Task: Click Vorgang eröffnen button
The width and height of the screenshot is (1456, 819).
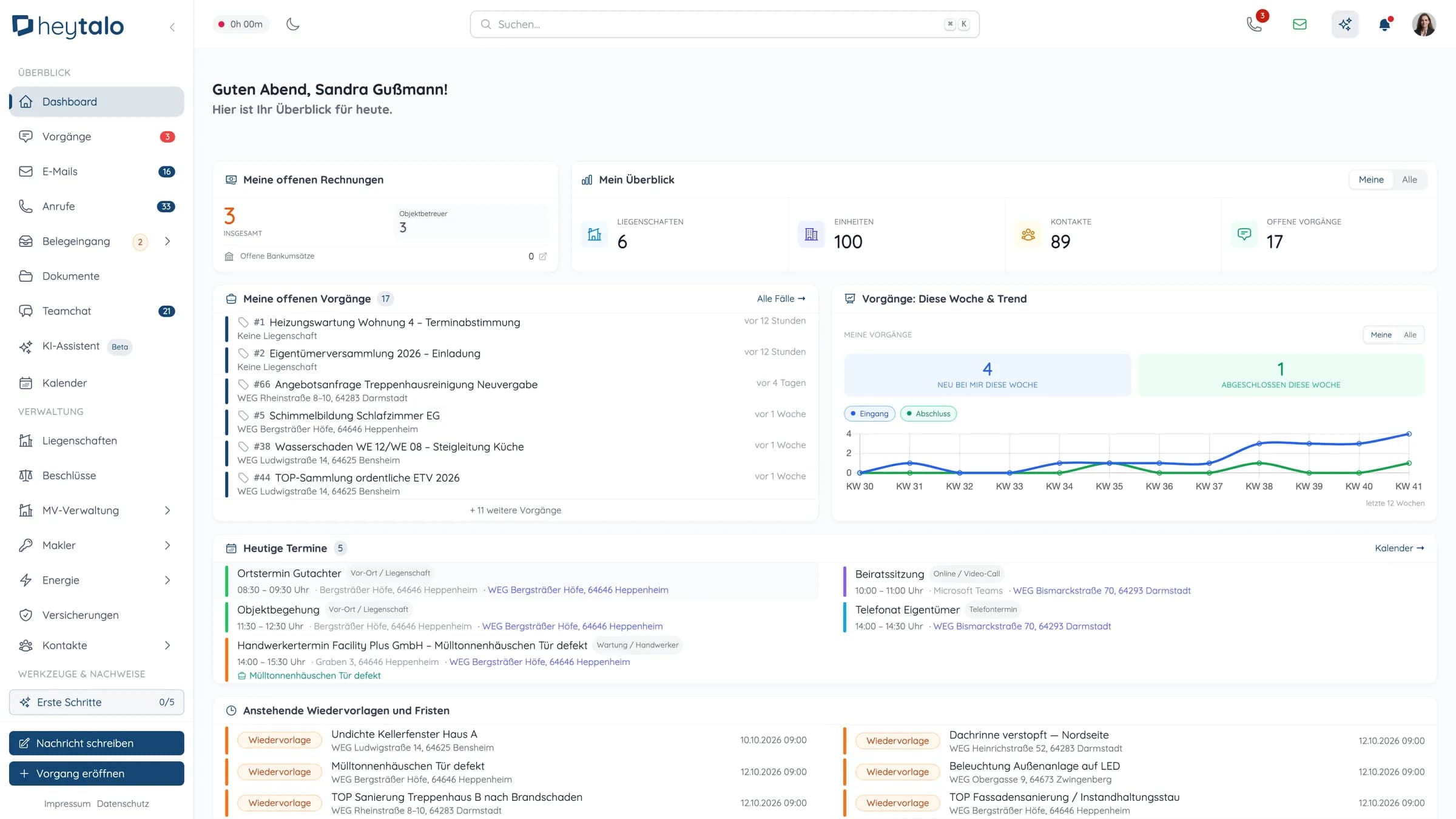Action: click(96, 773)
